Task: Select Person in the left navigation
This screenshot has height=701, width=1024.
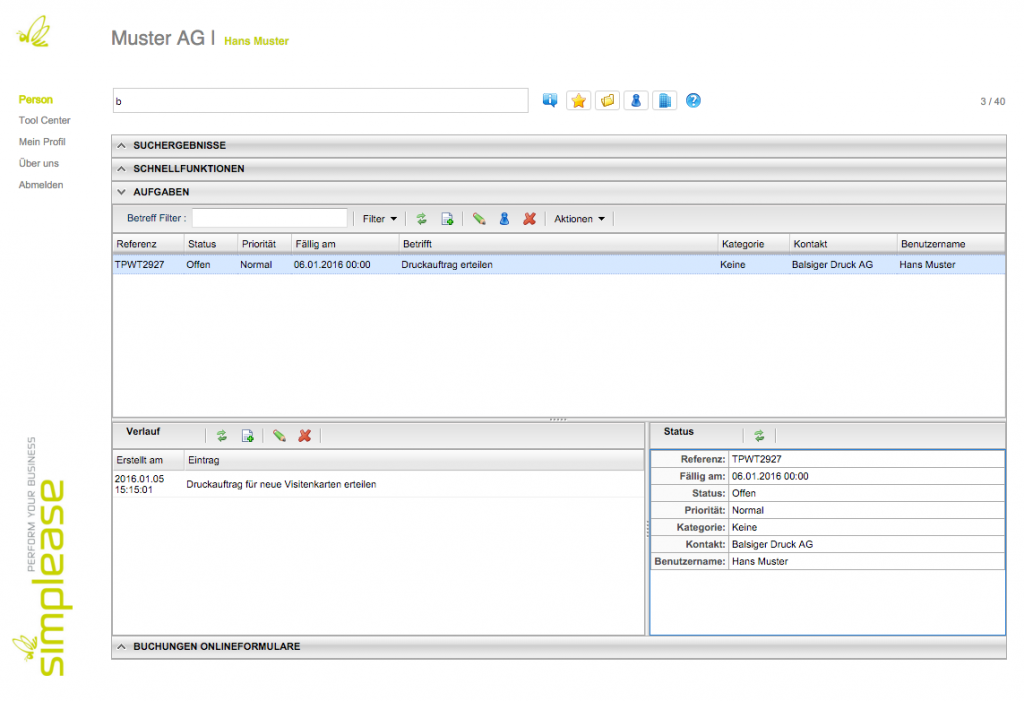Action: tap(36, 99)
